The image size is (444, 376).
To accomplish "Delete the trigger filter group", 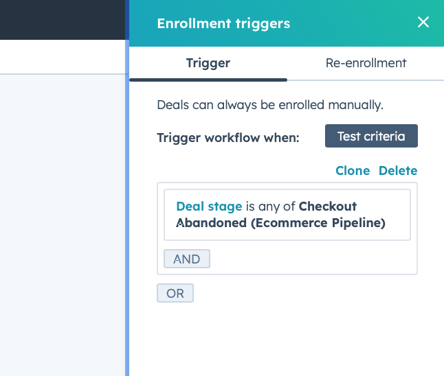I will click(398, 171).
